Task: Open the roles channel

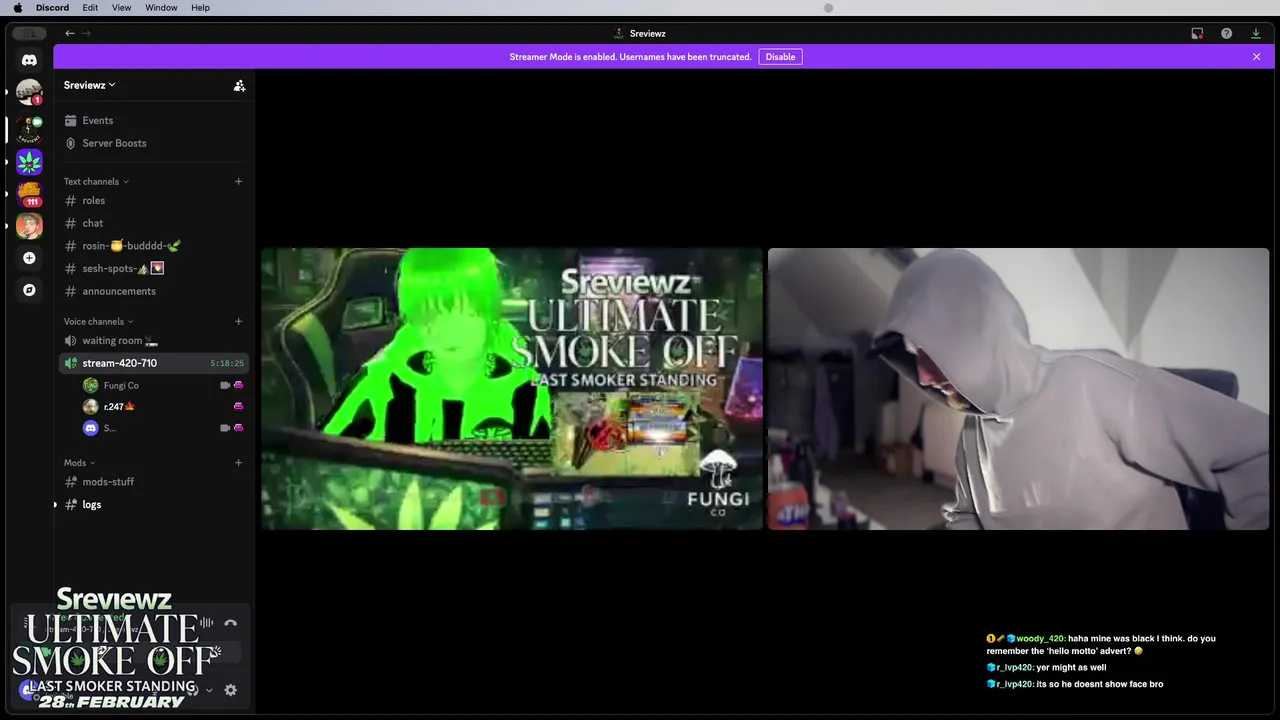Action: pyautogui.click(x=154, y=201)
